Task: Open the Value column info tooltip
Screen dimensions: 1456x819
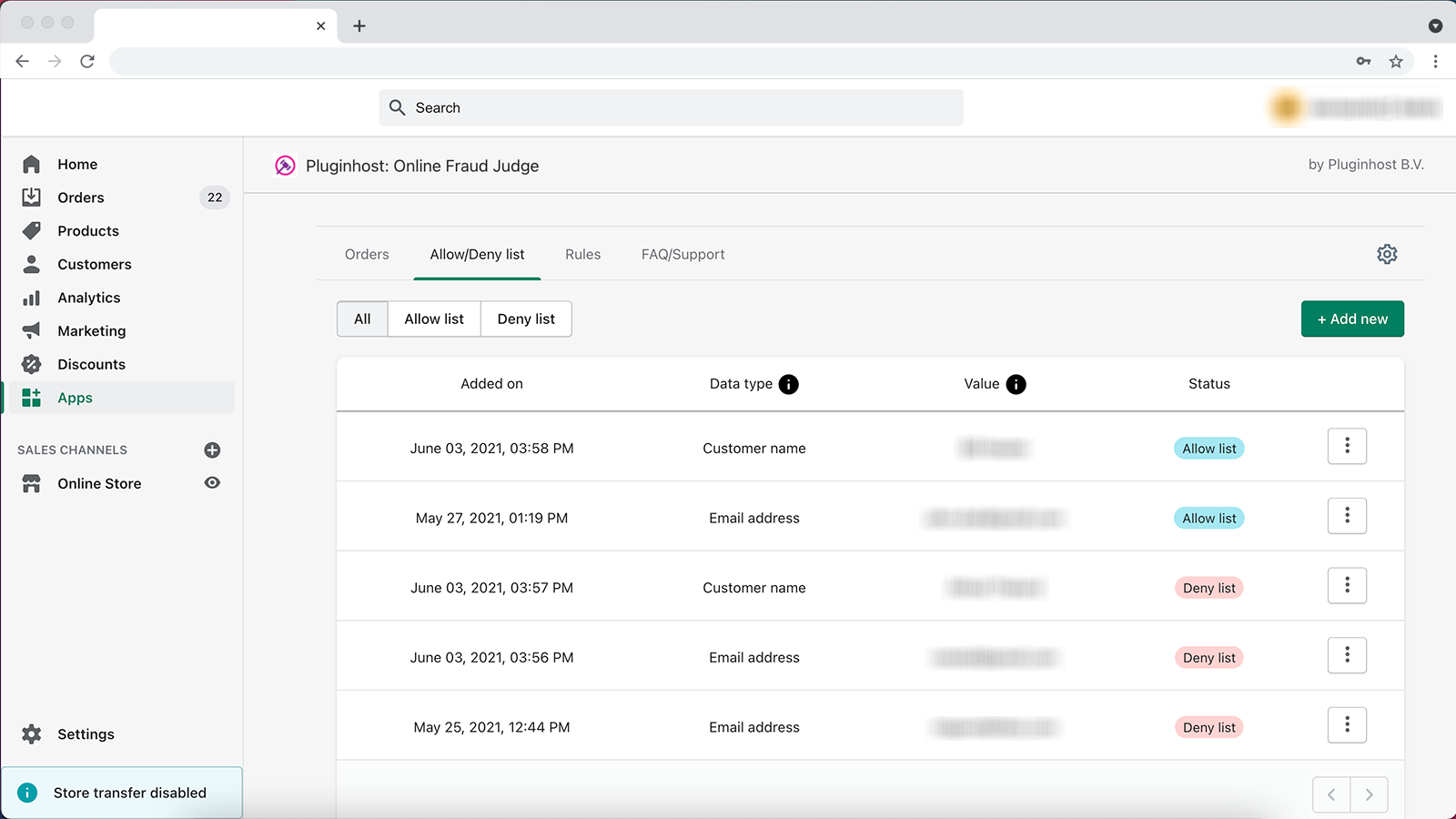Action: 1016,384
